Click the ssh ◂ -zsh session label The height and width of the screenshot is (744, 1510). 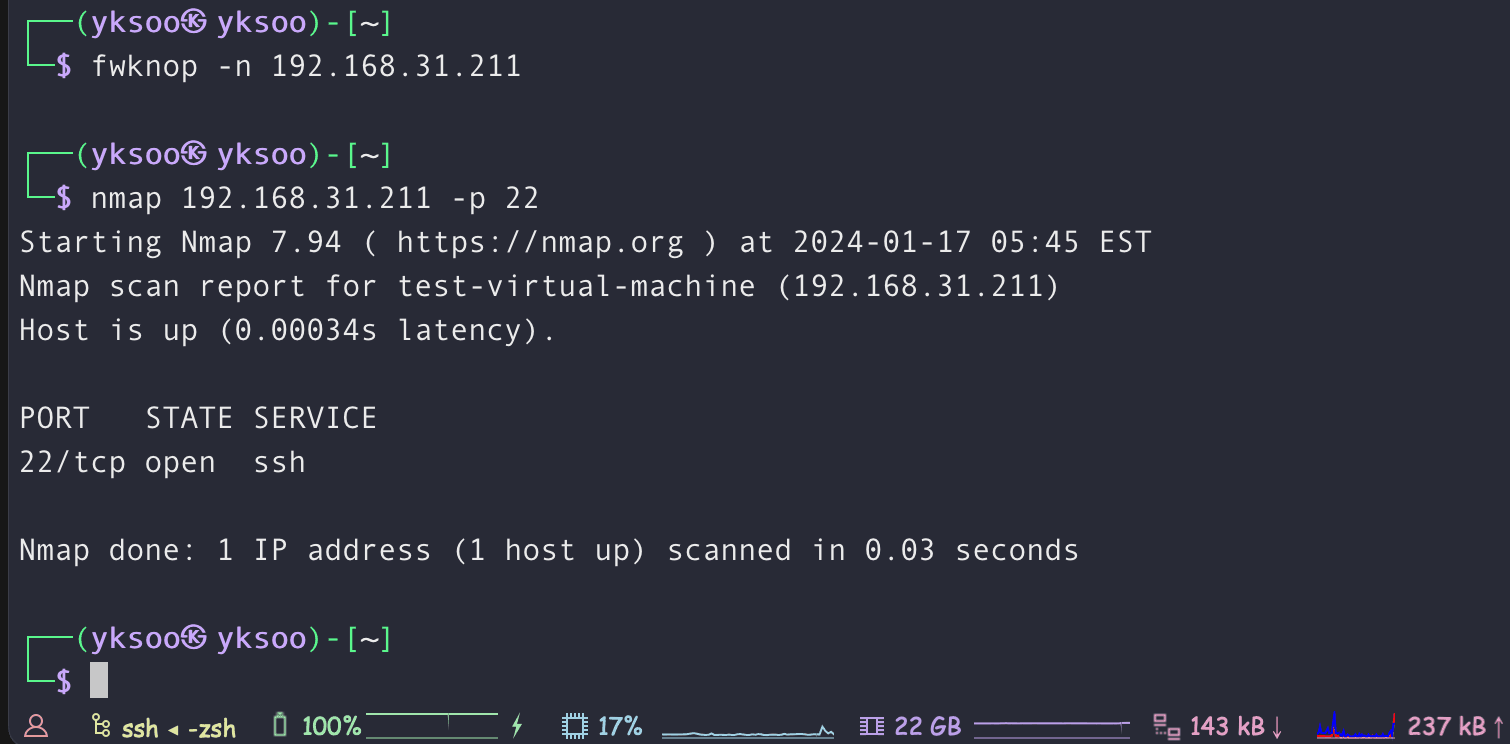point(179,727)
